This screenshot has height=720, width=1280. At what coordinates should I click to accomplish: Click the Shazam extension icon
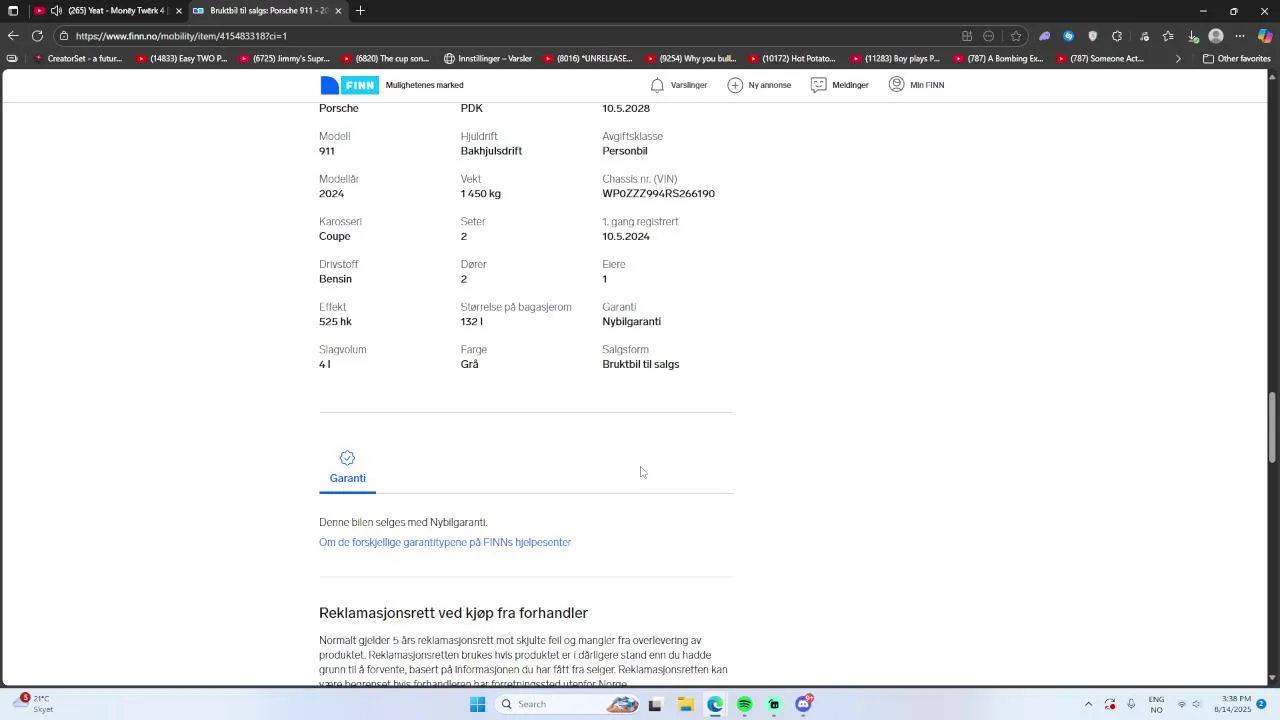pos(1069,36)
